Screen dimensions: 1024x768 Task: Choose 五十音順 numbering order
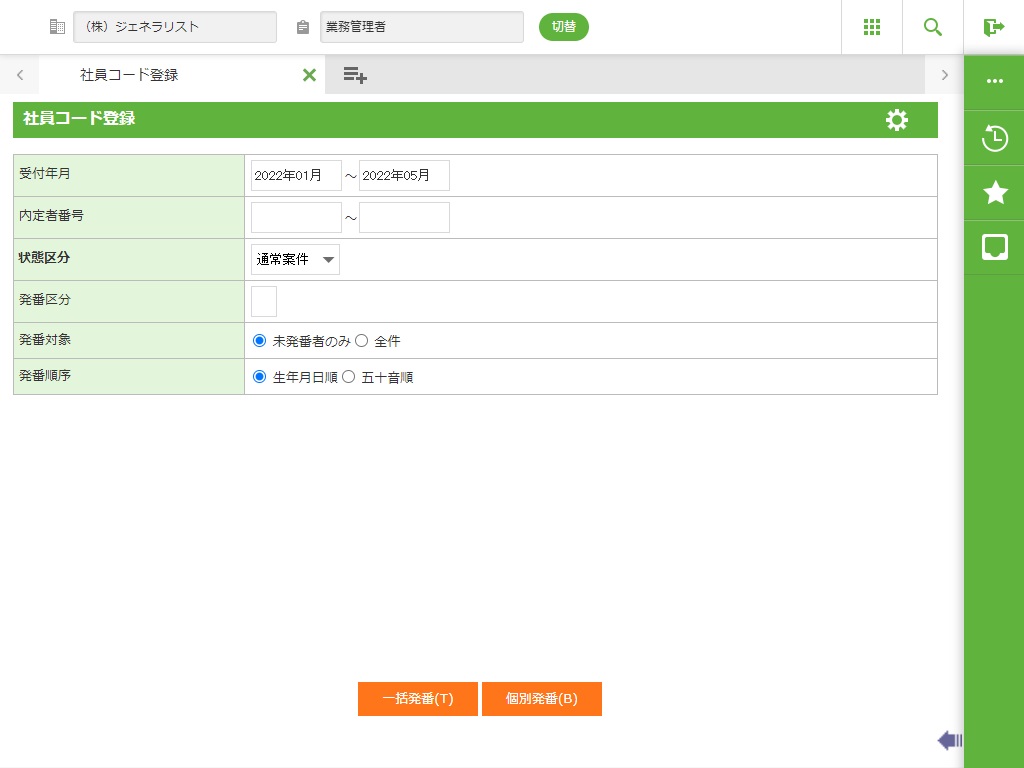pos(349,378)
